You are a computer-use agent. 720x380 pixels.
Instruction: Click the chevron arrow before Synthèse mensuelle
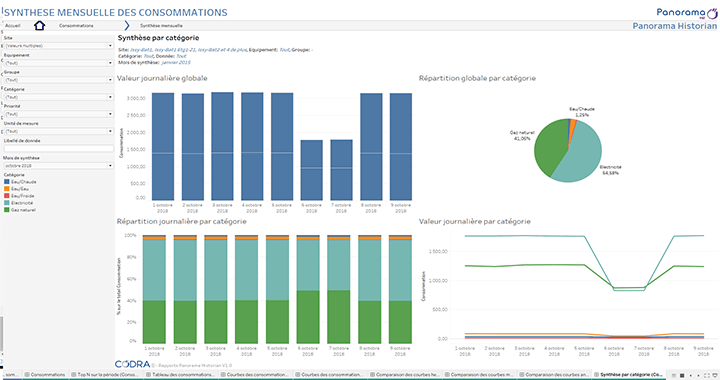(127, 26)
